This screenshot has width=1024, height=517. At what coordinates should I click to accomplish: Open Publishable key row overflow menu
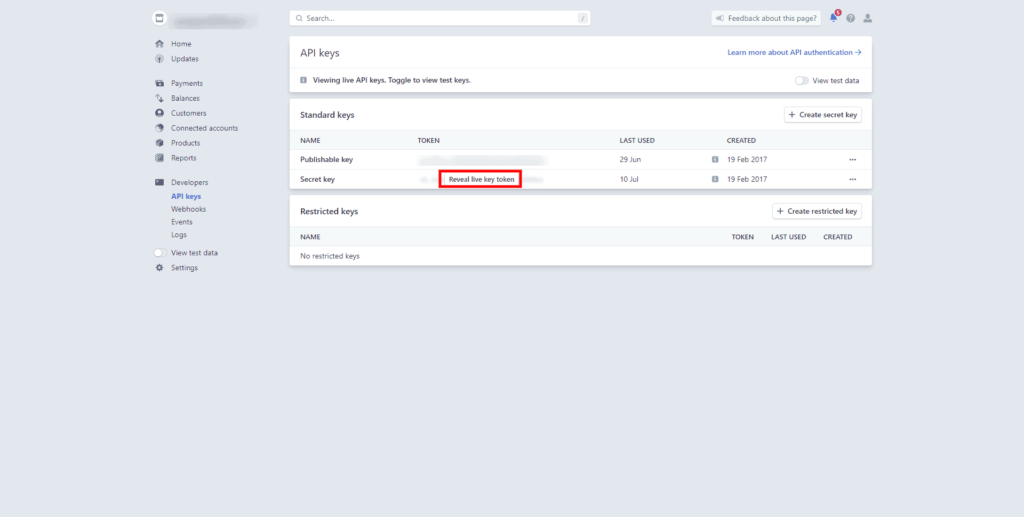[x=853, y=160]
